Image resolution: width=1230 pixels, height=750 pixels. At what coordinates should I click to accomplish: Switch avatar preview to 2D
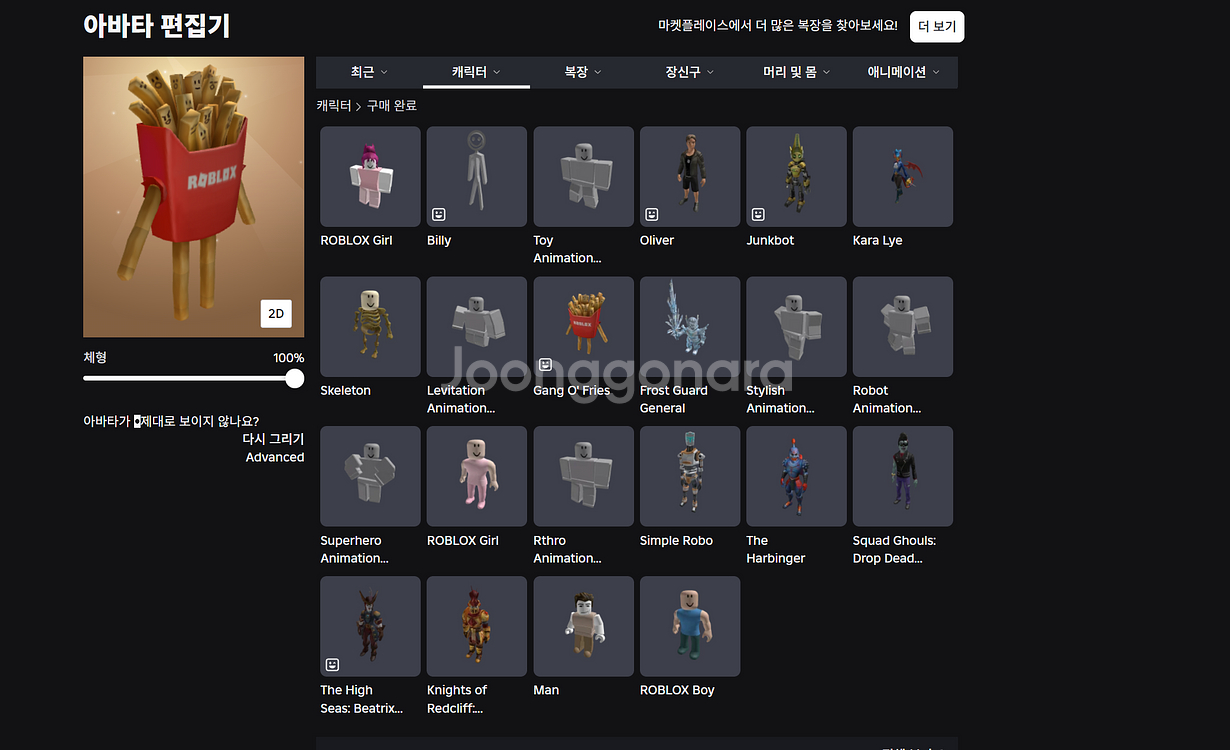tap(276, 313)
